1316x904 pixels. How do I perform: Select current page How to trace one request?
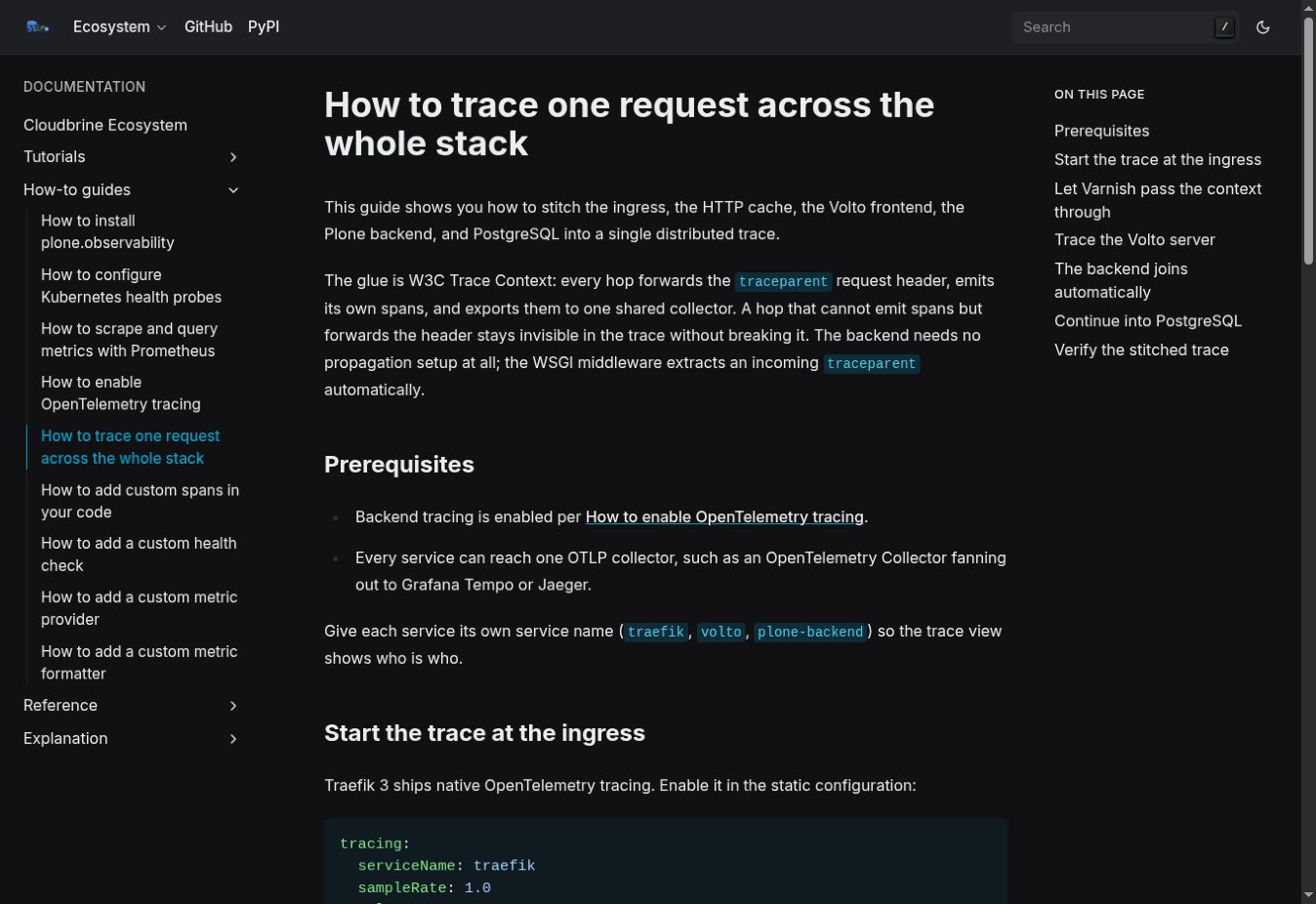(130, 447)
